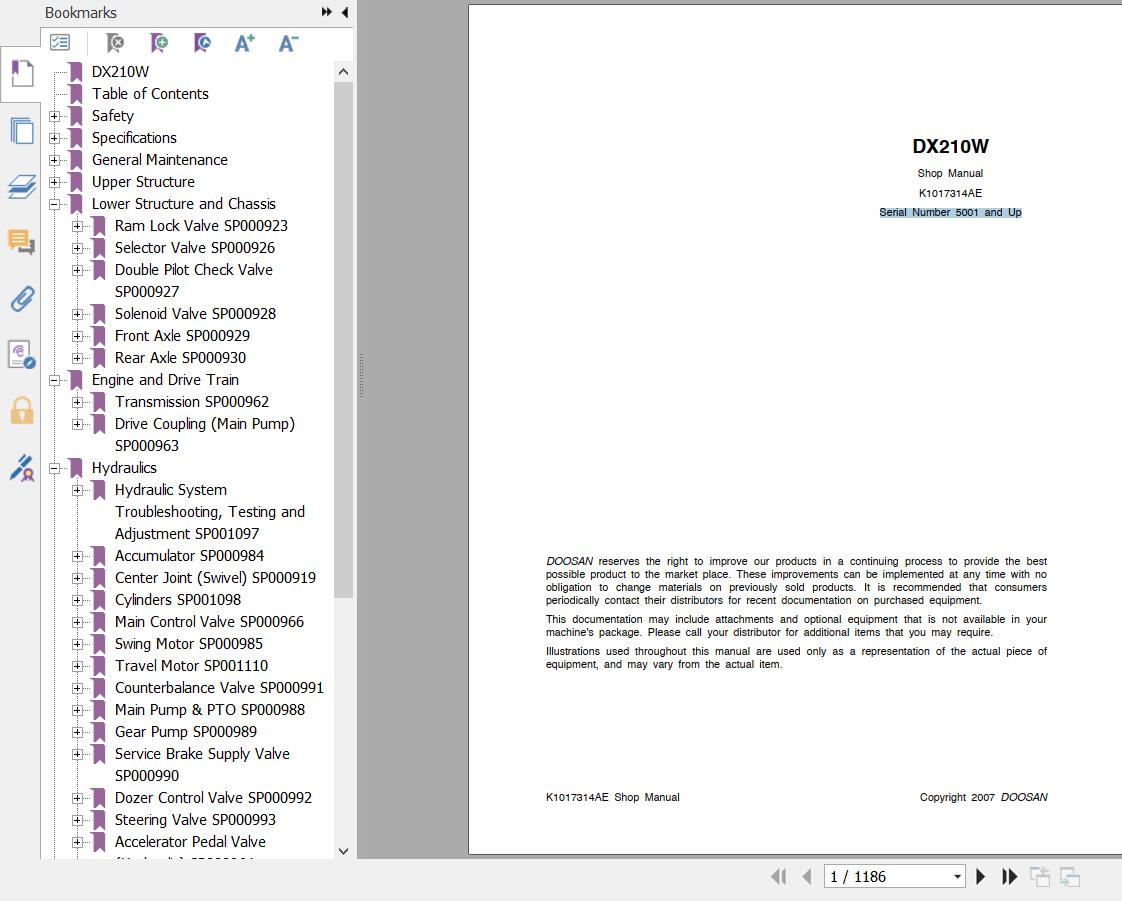Image resolution: width=1122 pixels, height=901 pixels.
Task: Click the delete bookmark icon
Action: [114, 43]
